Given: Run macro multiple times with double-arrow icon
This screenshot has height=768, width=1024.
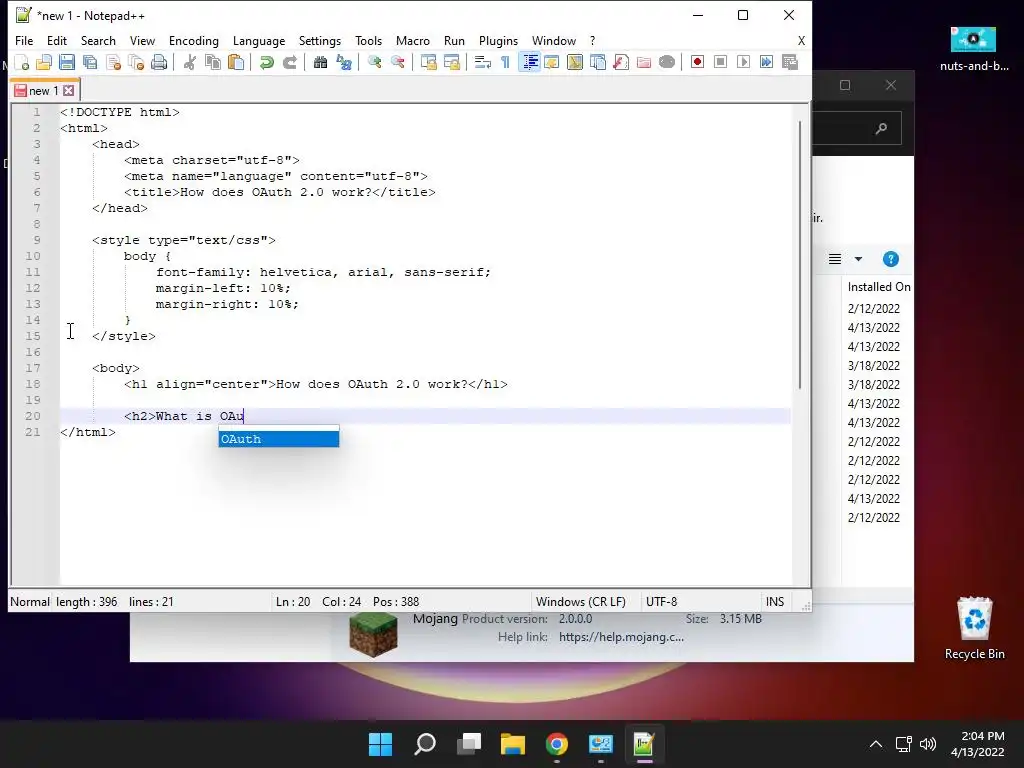Looking at the screenshot, I should 767,62.
